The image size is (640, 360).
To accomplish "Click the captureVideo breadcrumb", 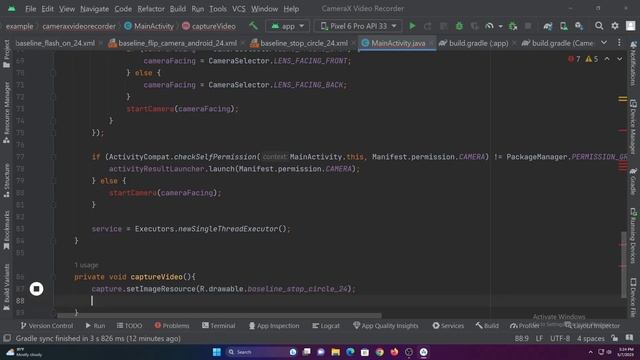I will (209, 26).
